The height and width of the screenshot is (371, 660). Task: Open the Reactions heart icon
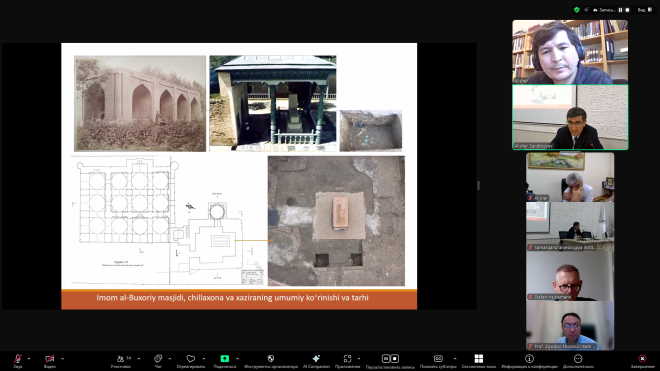point(191,359)
